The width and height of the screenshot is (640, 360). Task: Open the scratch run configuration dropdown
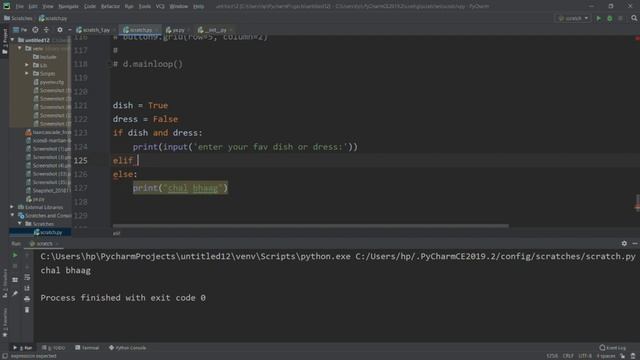(x=573, y=18)
